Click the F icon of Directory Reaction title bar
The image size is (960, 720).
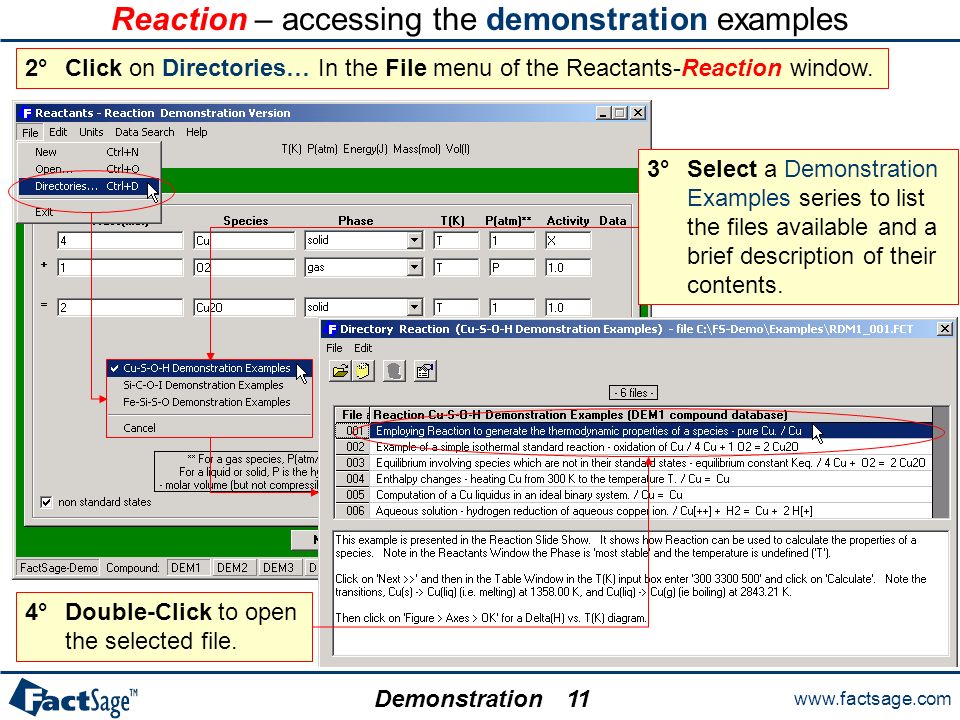[x=331, y=329]
